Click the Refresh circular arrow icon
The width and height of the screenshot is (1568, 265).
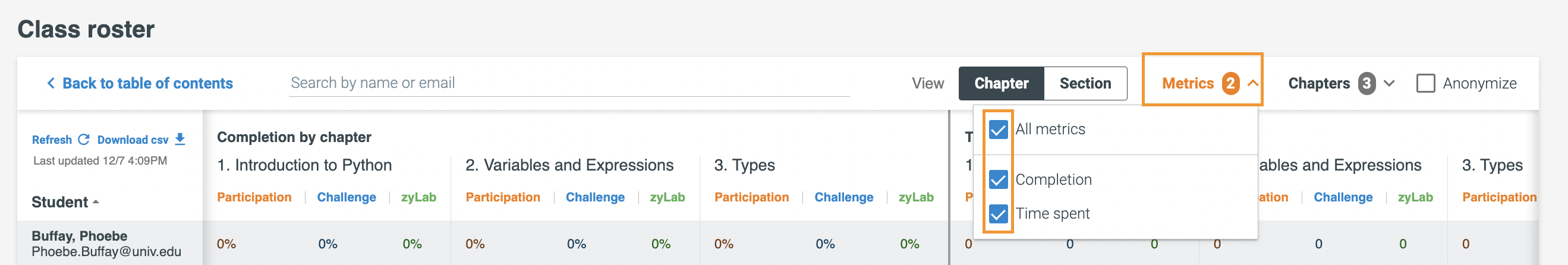click(84, 139)
